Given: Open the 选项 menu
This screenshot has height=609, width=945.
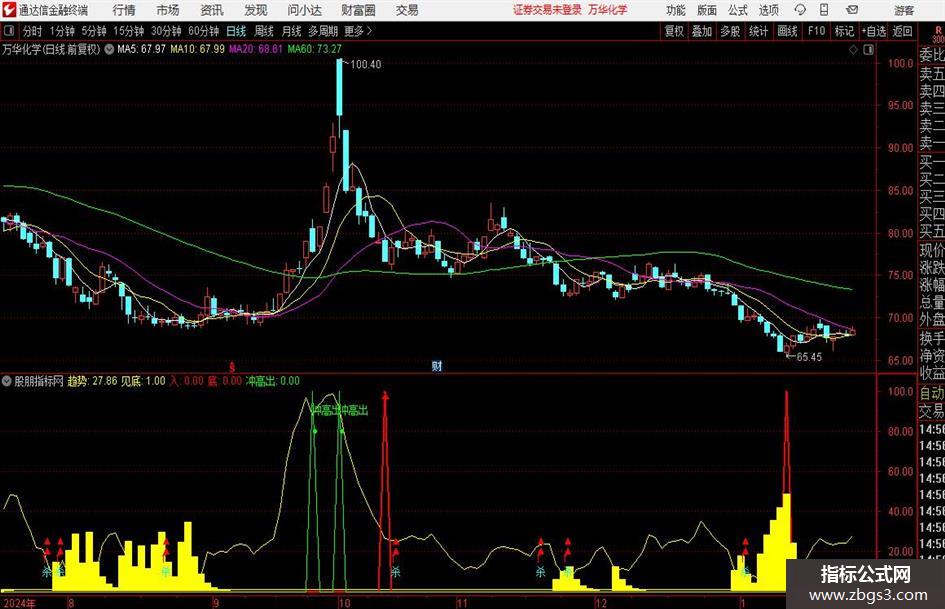Looking at the screenshot, I should point(768,10).
